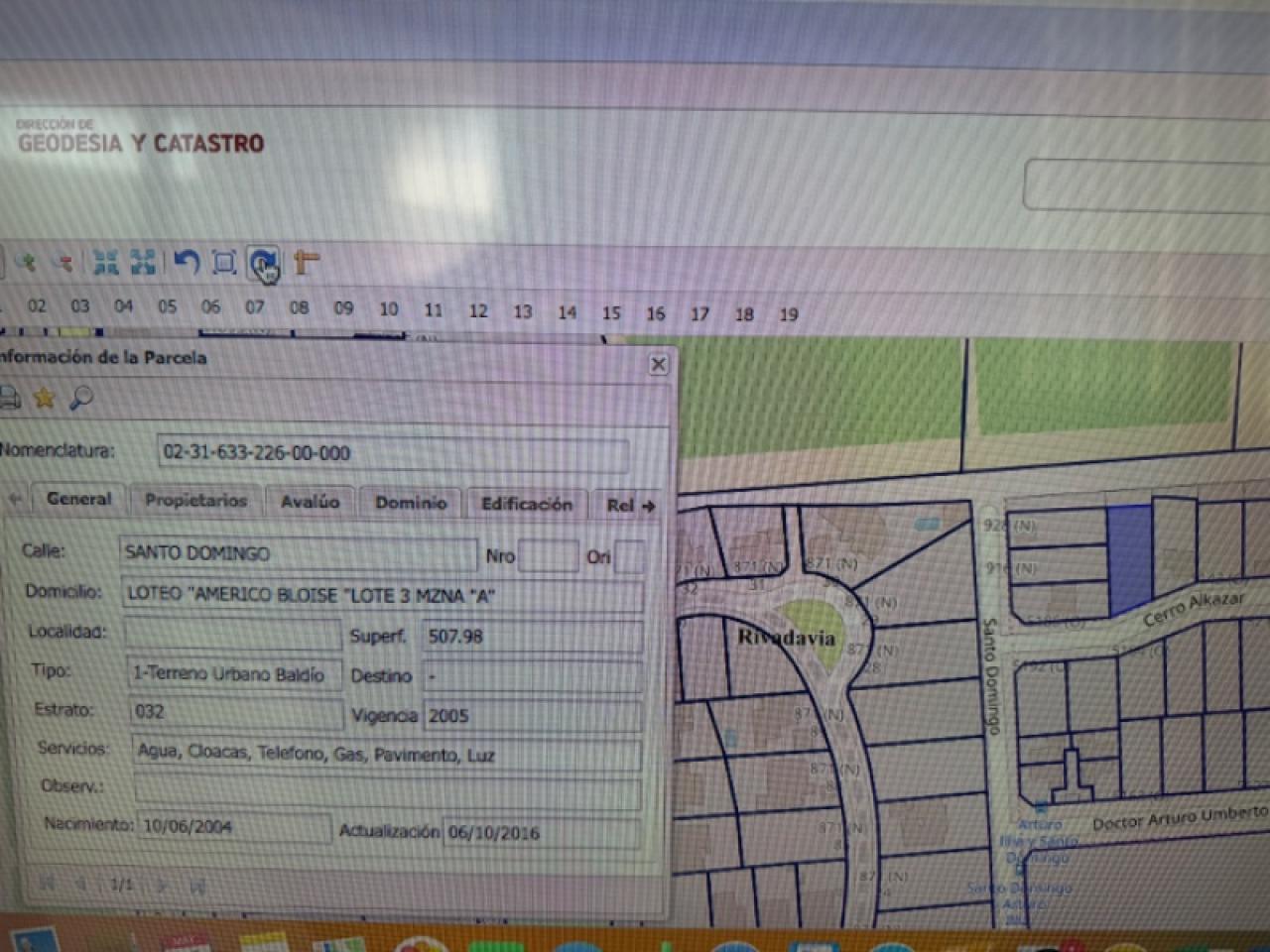The height and width of the screenshot is (952, 1270).
Task: Select department 17 in number row
Action: pyautogui.click(x=699, y=314)
